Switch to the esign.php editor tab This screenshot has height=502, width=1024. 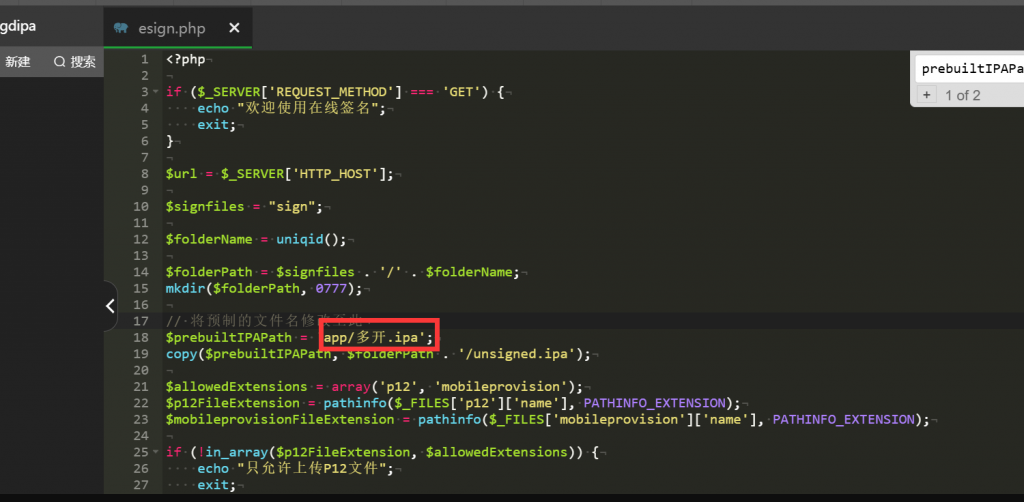point(171,28)
